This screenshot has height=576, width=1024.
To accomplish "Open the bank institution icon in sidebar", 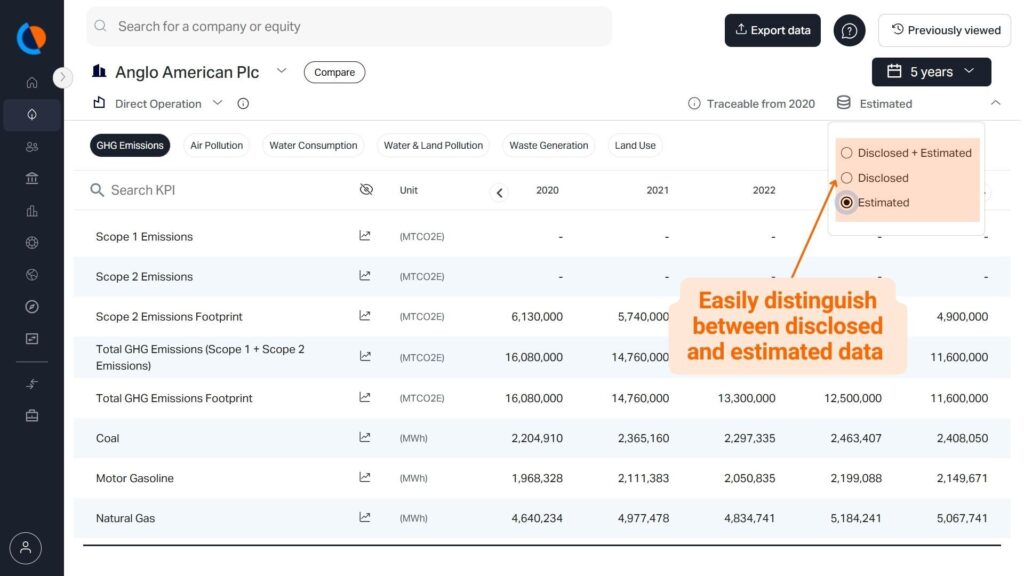I will click(32, 179).
